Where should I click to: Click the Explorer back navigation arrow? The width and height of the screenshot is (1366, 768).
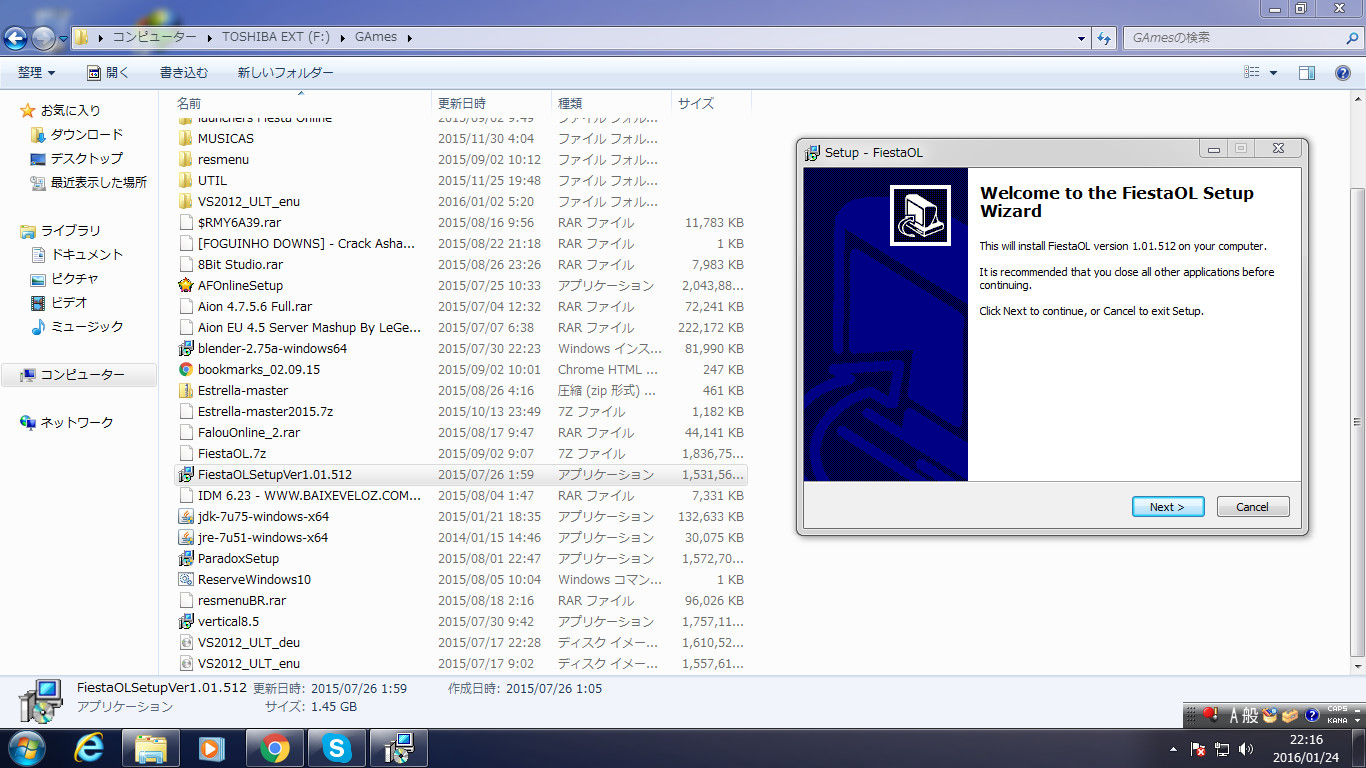click(x=15, y=38)
